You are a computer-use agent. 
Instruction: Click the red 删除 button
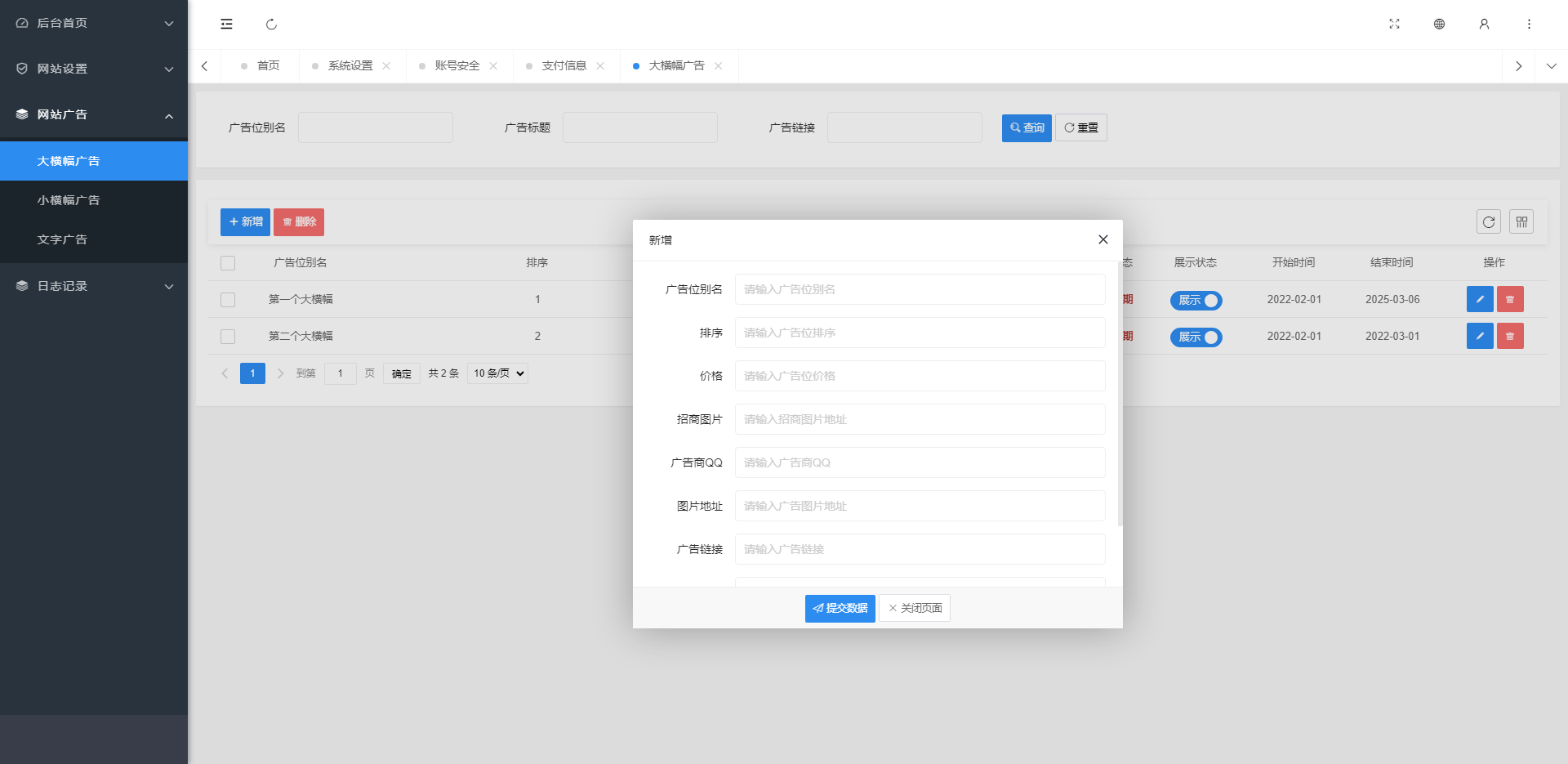pyautogui.click(x=299, y=222)
